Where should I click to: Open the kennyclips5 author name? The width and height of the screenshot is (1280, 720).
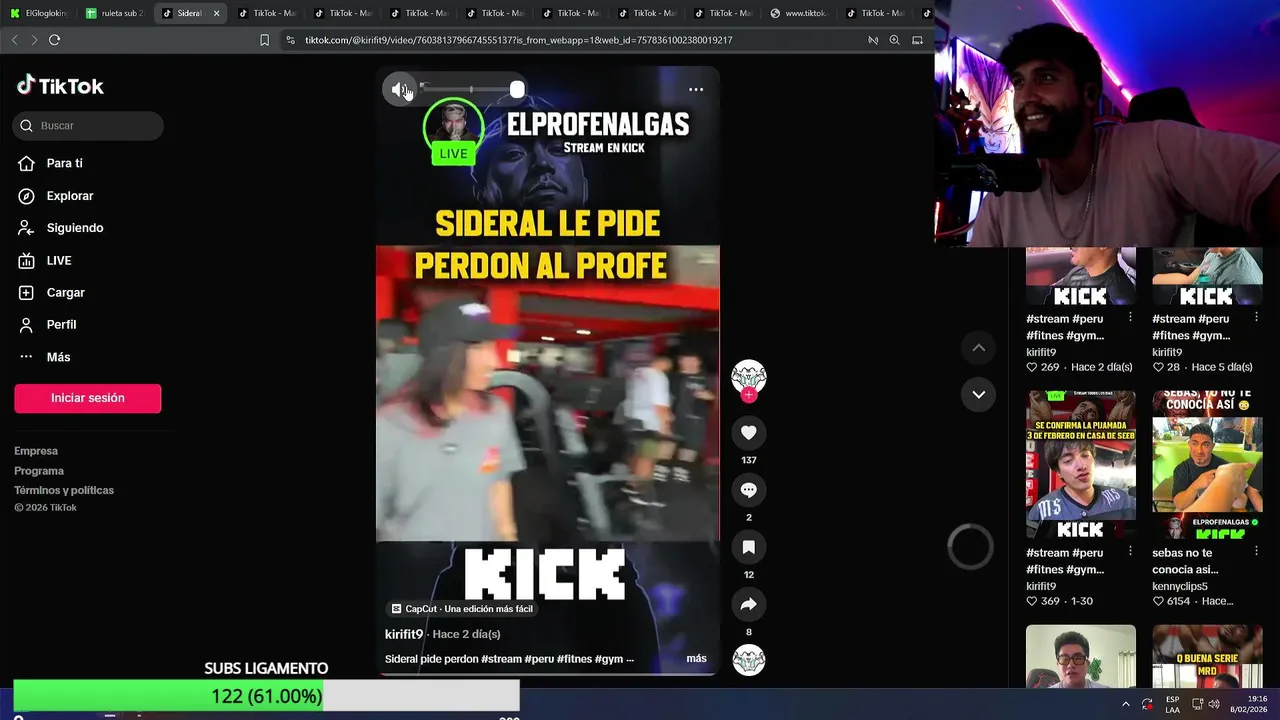(x=1180, y=586)
